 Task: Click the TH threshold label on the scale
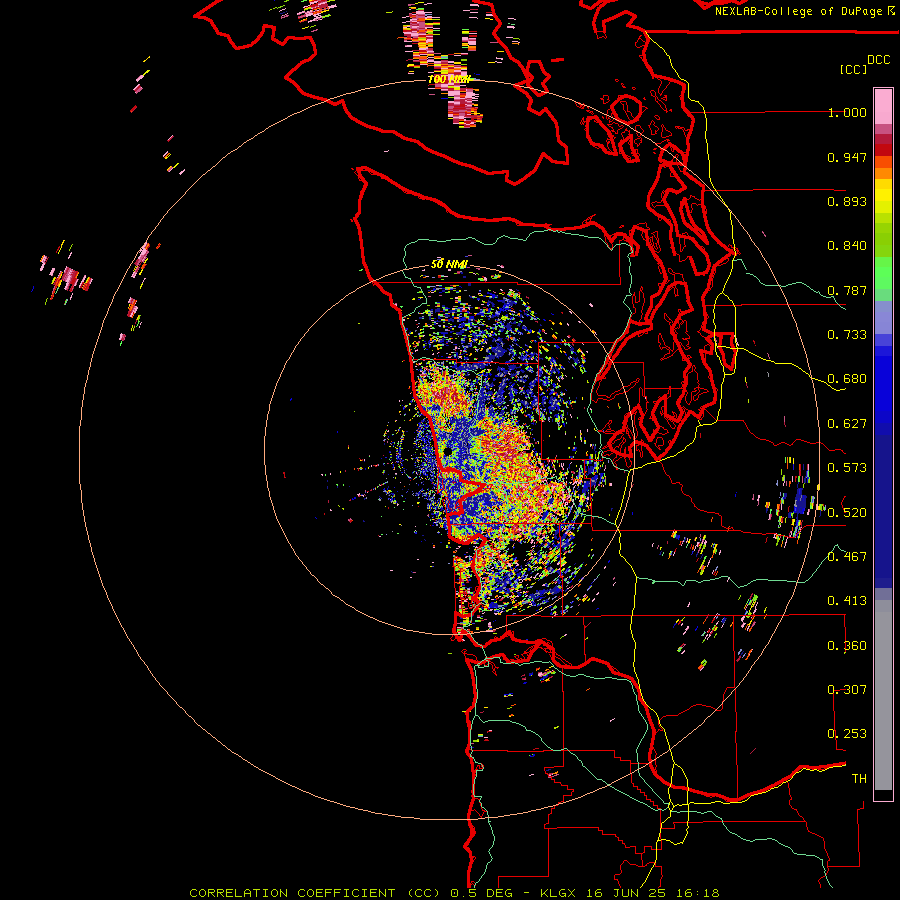[859, 779]
